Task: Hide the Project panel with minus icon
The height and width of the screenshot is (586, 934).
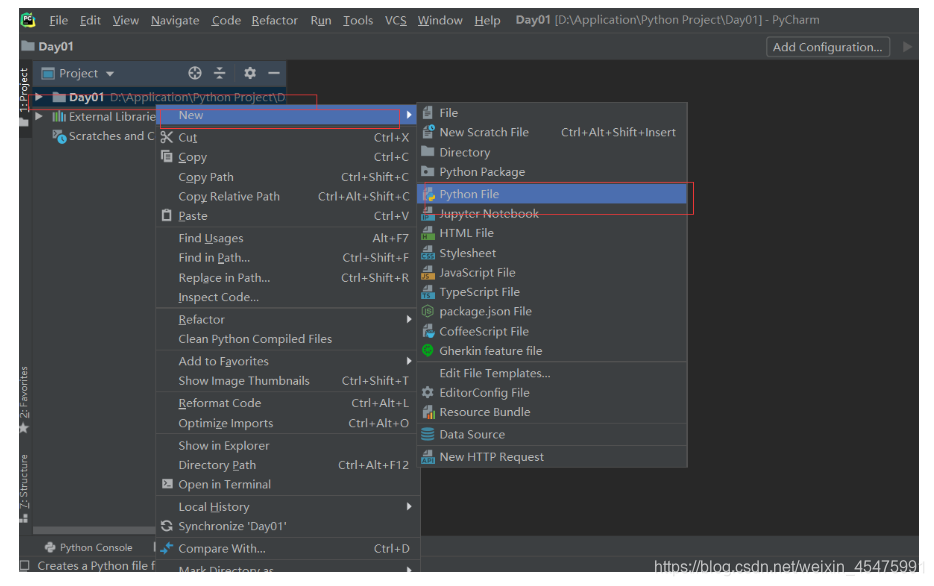Action: coord(274,73)
